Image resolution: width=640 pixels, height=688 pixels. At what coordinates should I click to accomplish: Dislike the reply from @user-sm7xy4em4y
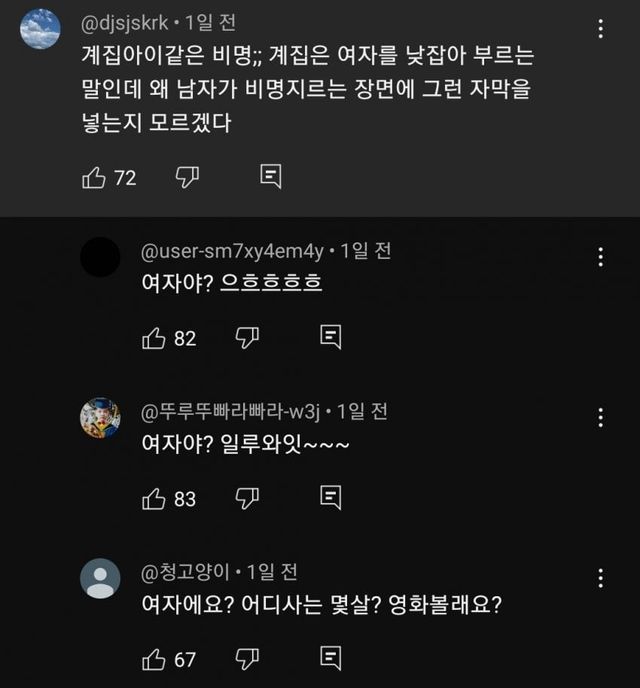coord(247,338)
